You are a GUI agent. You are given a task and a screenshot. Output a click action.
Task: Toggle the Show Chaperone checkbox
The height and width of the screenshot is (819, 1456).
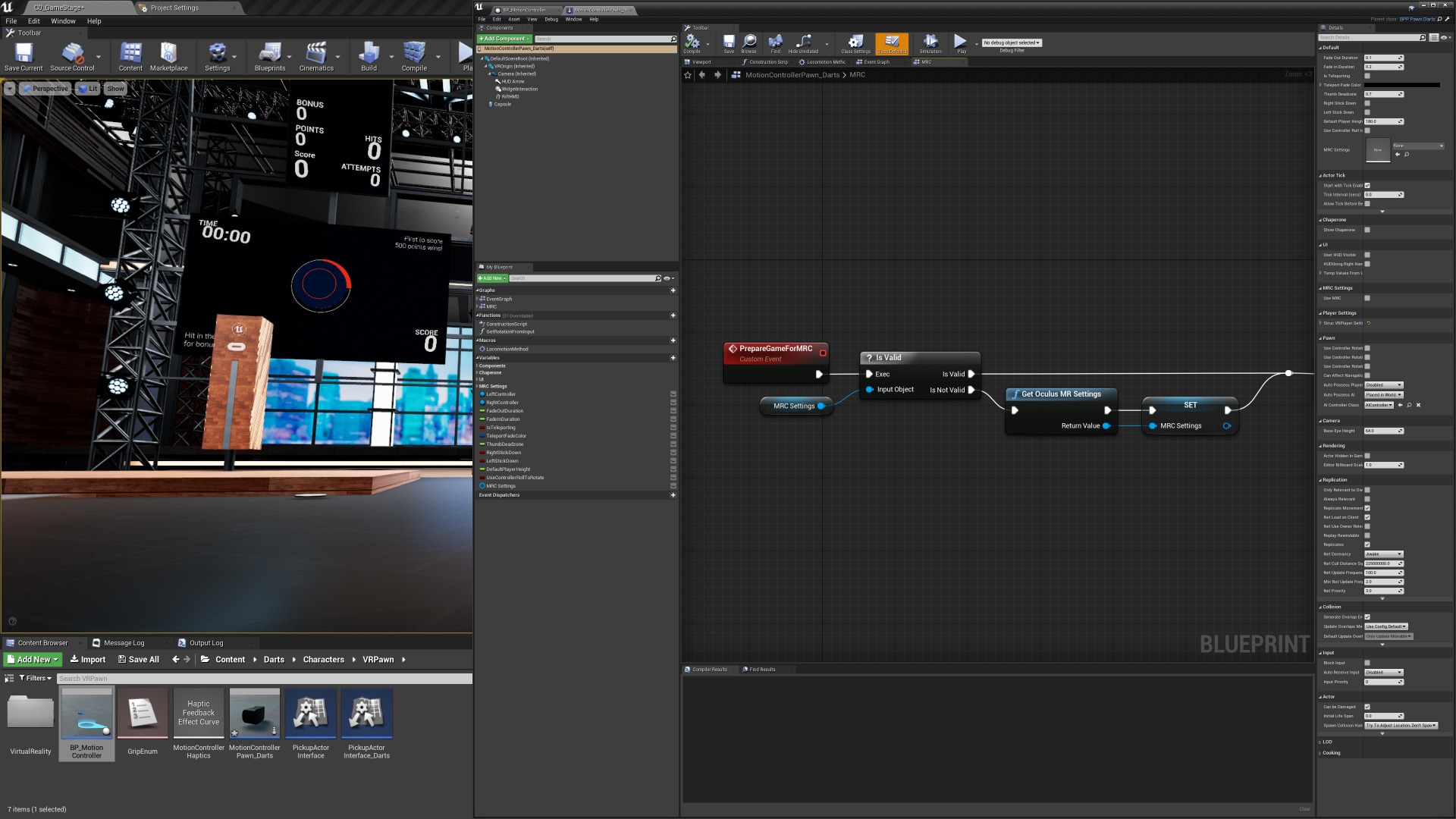(1367, 230)
